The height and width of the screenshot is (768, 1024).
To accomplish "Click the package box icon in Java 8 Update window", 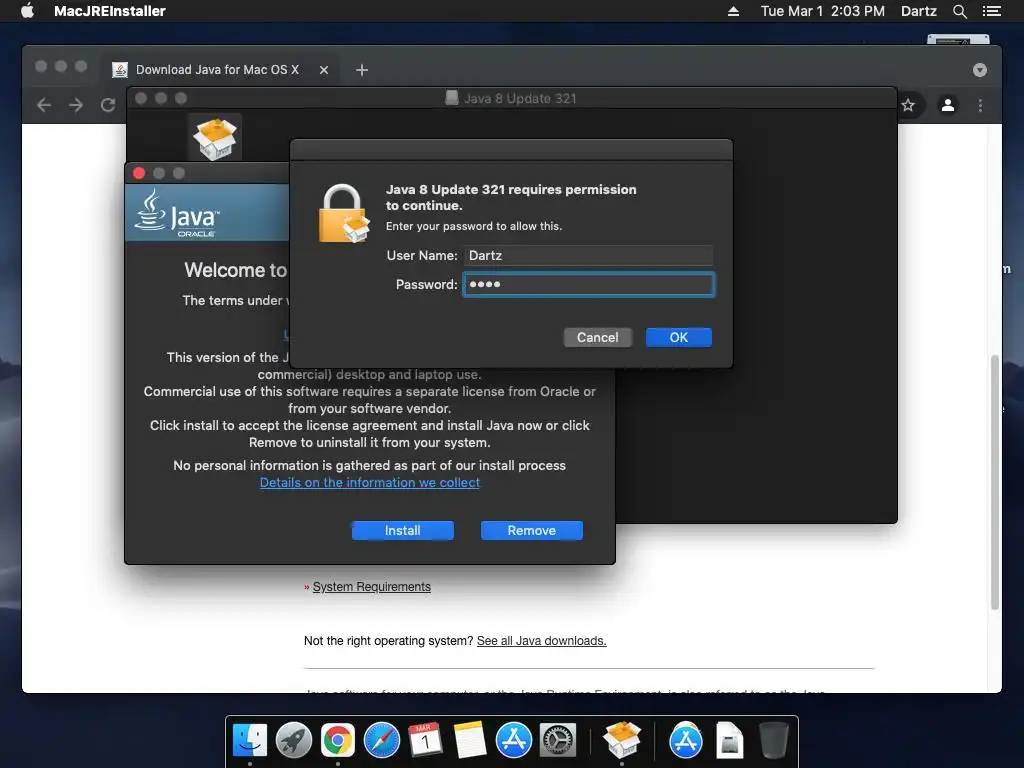I will click(x=215, y=138).
